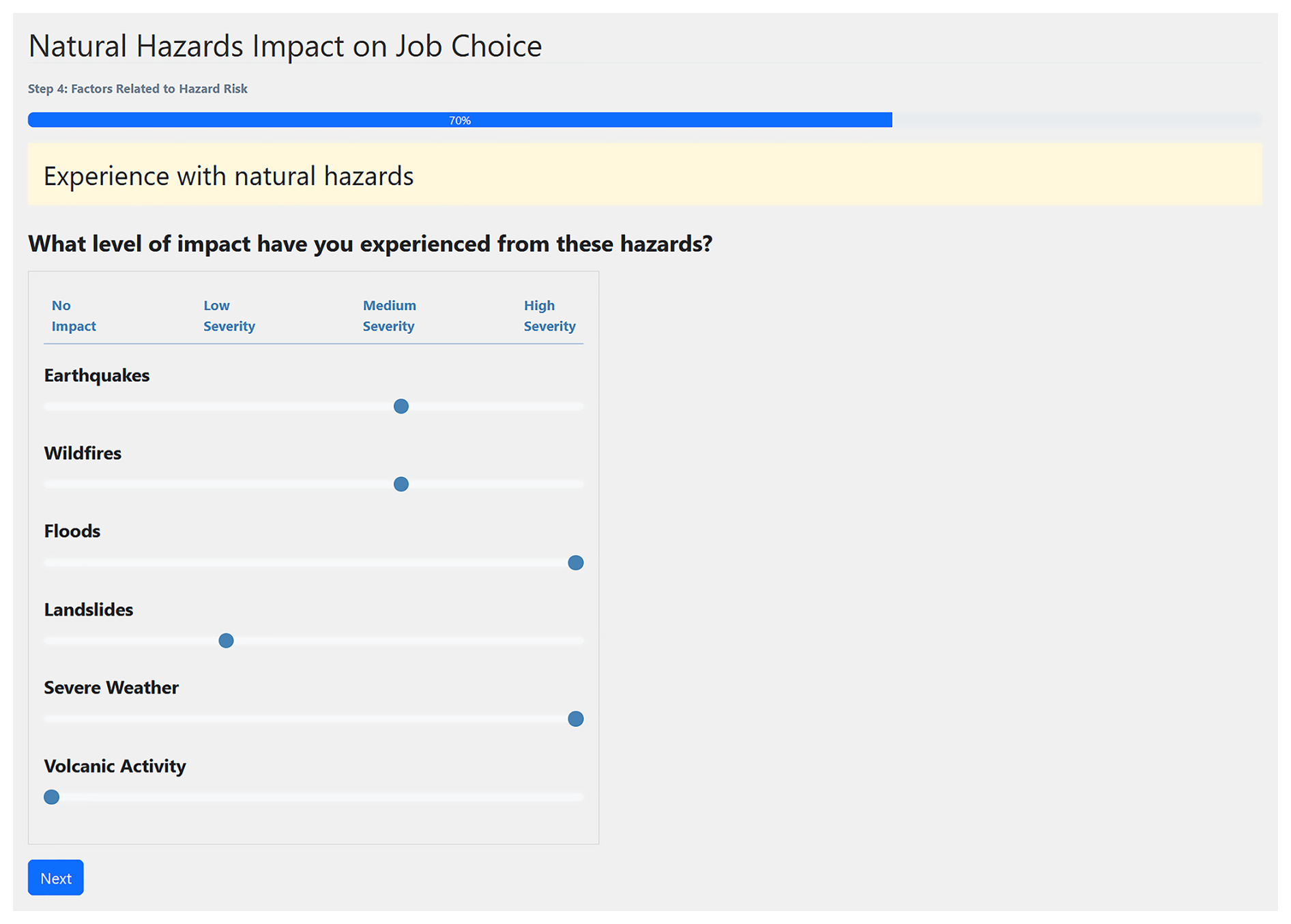The height and width of the screenshot is (924, 1291).
Task: Select the Severe Weather slider knob
Action: pos(575,719)
